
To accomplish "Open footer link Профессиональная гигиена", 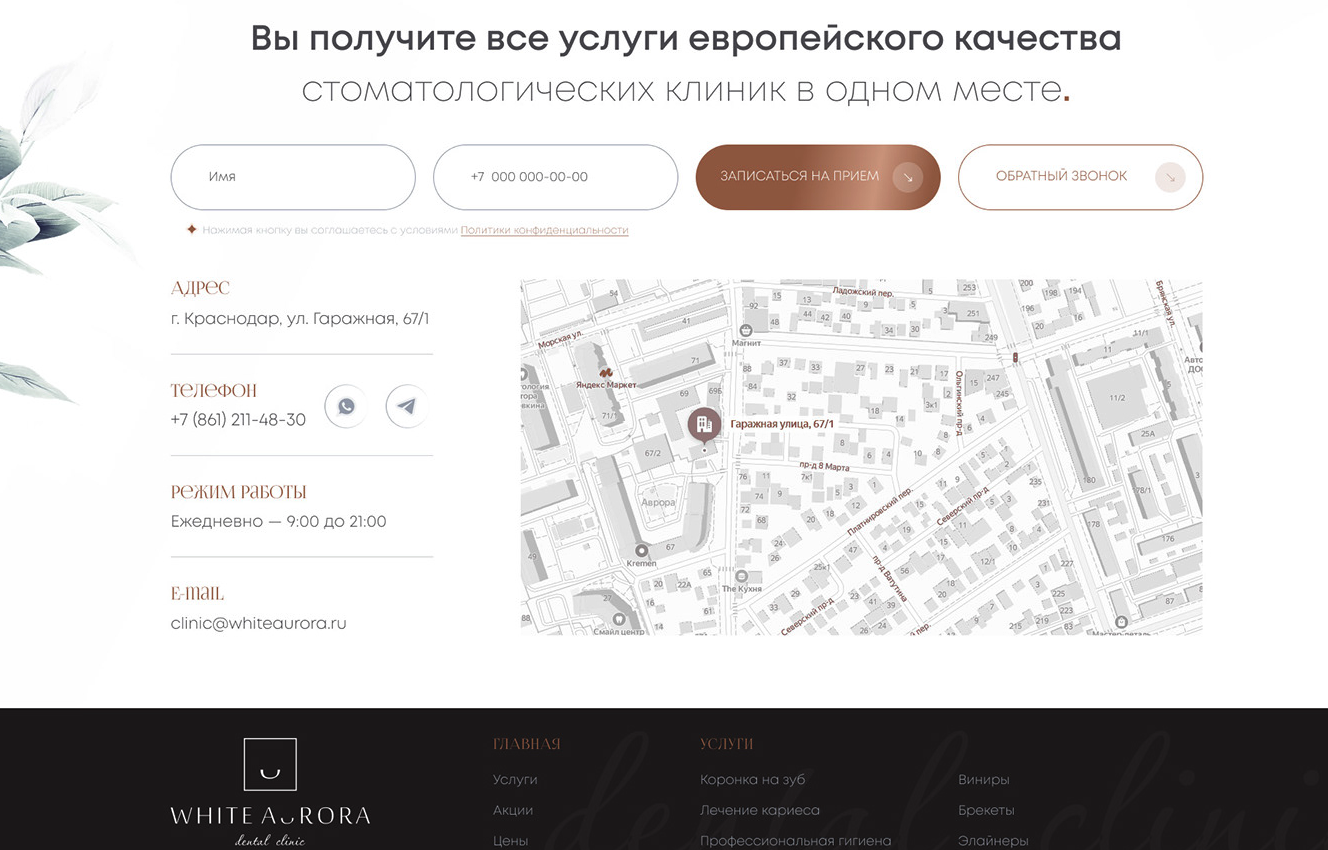I will coord(796,841).
